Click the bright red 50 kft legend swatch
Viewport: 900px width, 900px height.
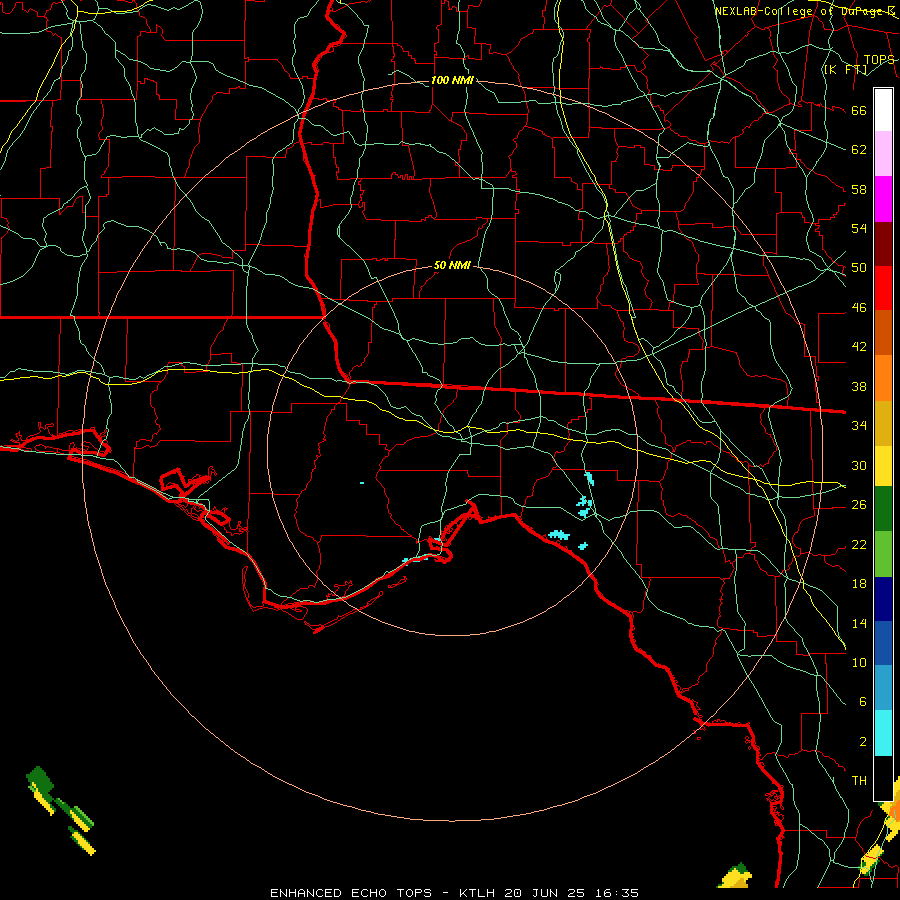[883, 288]
